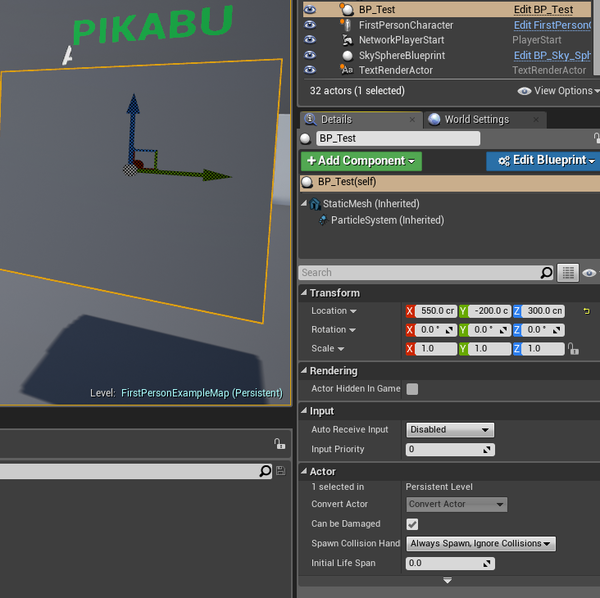The image size is (600, 598).
Task: Reset Location to default arrow icon
Action: (587, 311)
